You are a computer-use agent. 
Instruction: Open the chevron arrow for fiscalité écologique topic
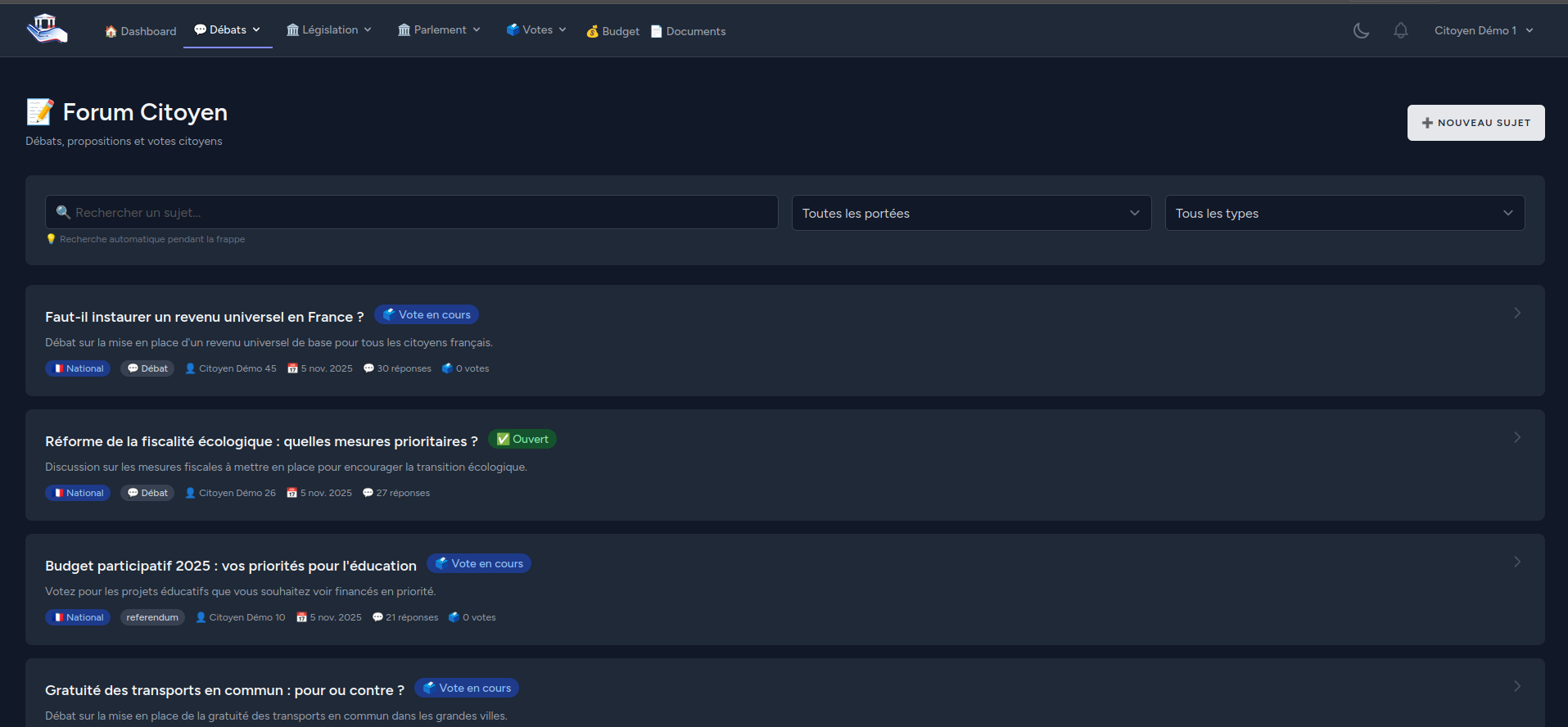(1516, 437)
